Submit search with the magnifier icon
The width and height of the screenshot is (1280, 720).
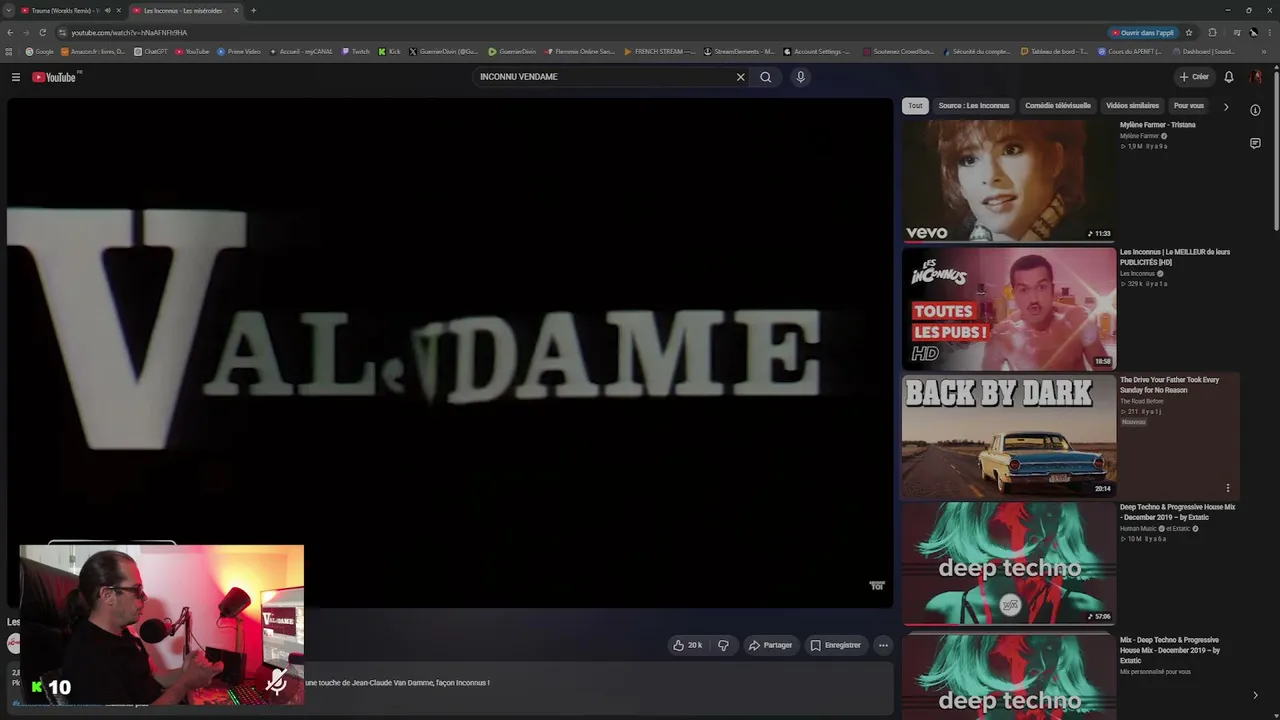(x=766, y=77)
